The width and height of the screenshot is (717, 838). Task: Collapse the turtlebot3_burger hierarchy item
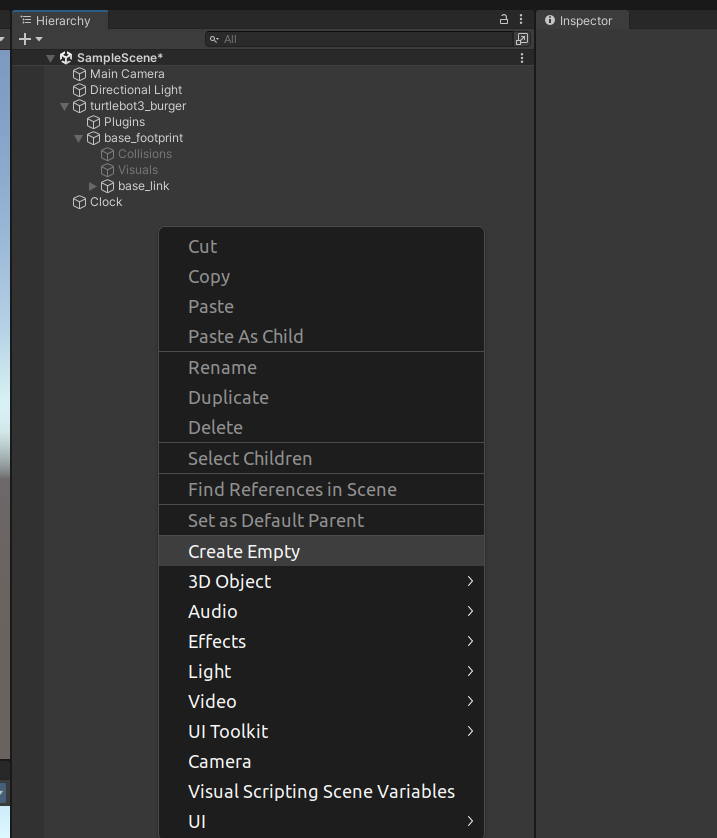coord(64,105)
